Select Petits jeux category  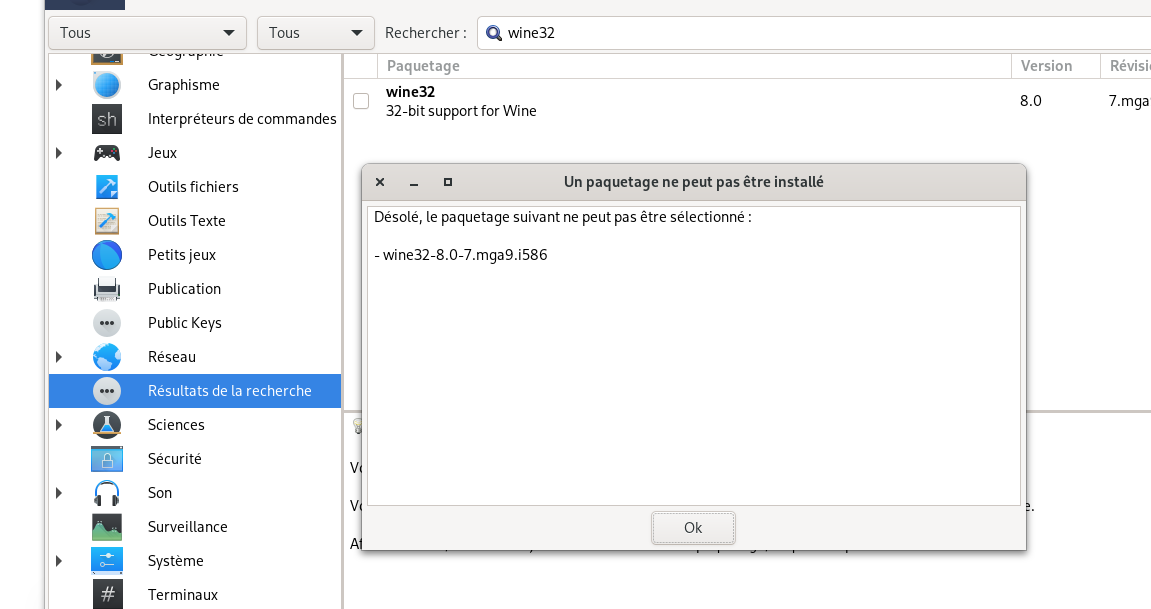click(182, 255)
